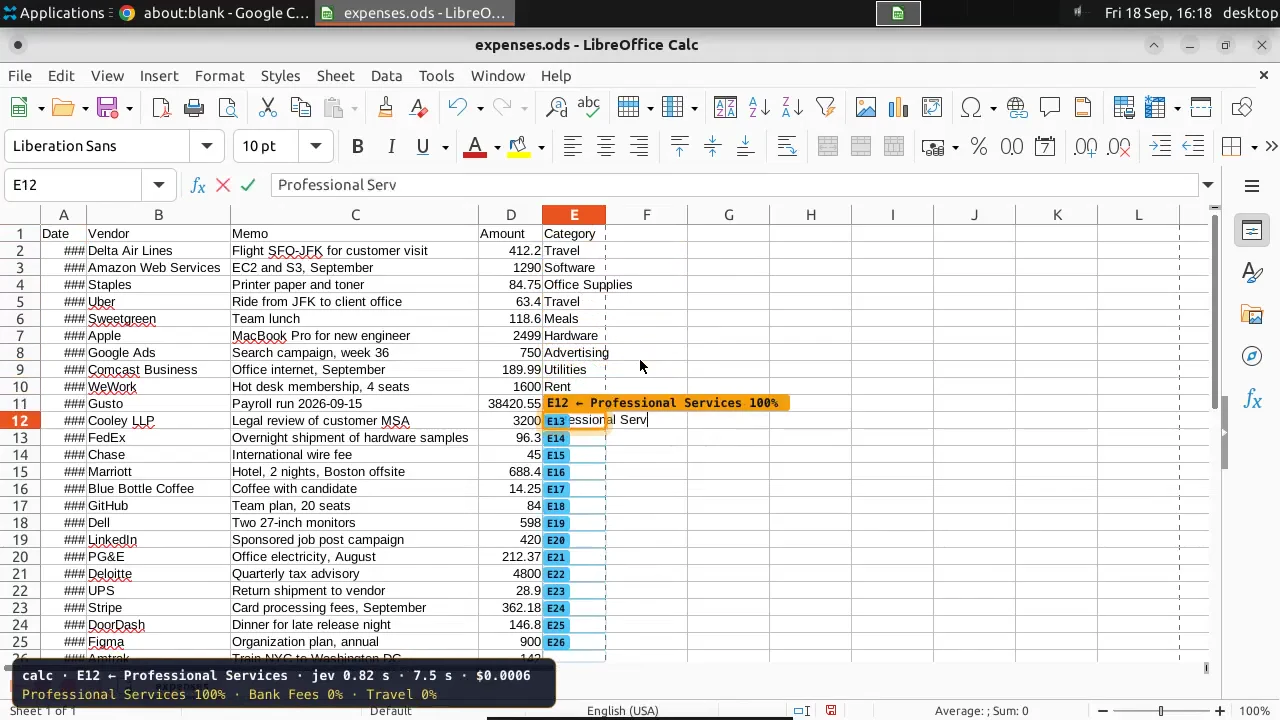
Task: Open Font Size dropdown arrow
Action: [316, 146]
